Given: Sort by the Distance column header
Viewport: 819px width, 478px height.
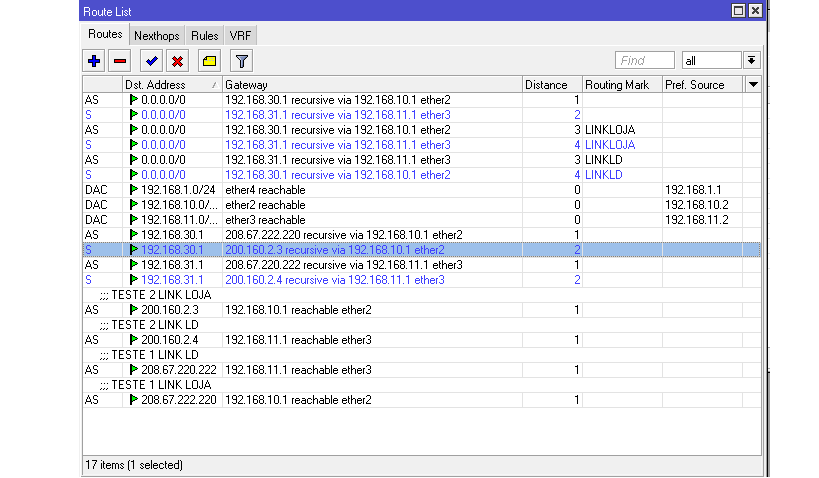Looking at the screenshot, I should [x=553, y=85].
